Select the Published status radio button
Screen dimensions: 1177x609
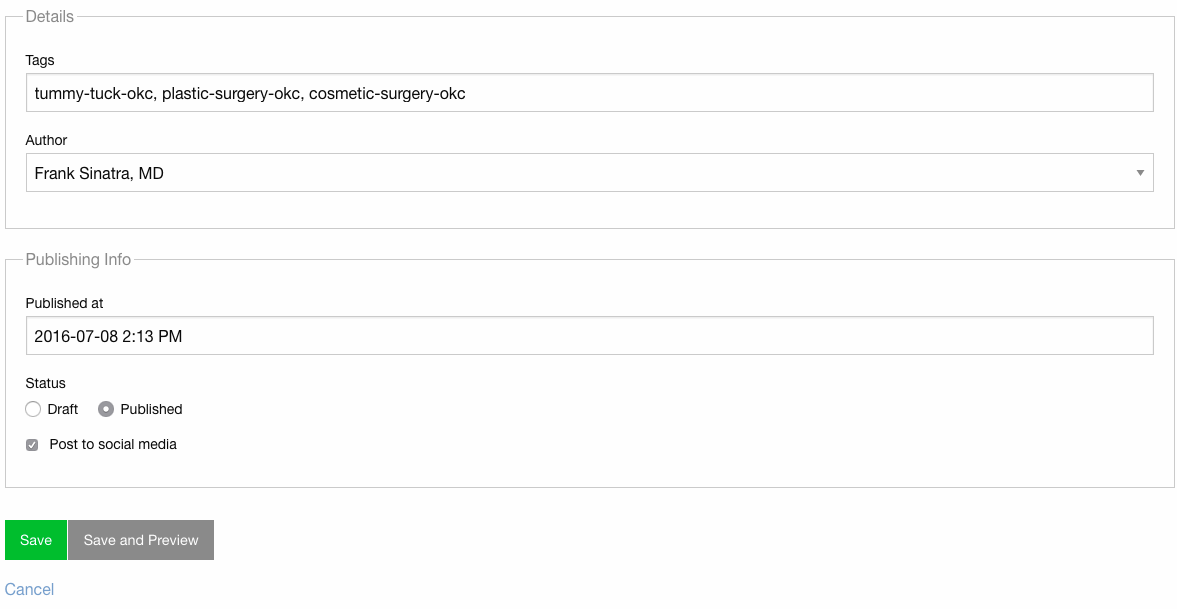pos(106,409)
